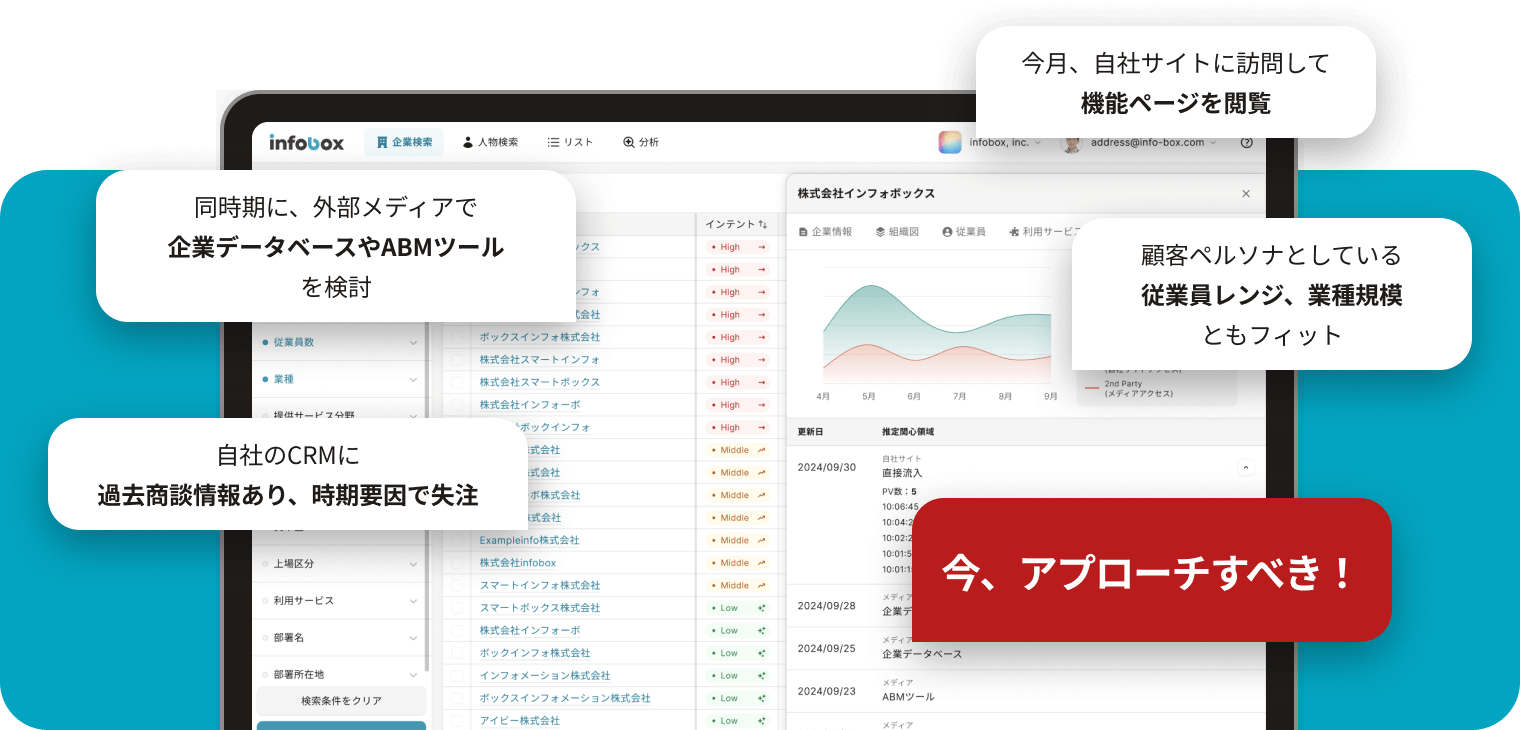The image size is (1520, 730).
Task: Tick the checkbox next to 株式会社infobox
Action: pyautogui.click(x=457, y=563)
